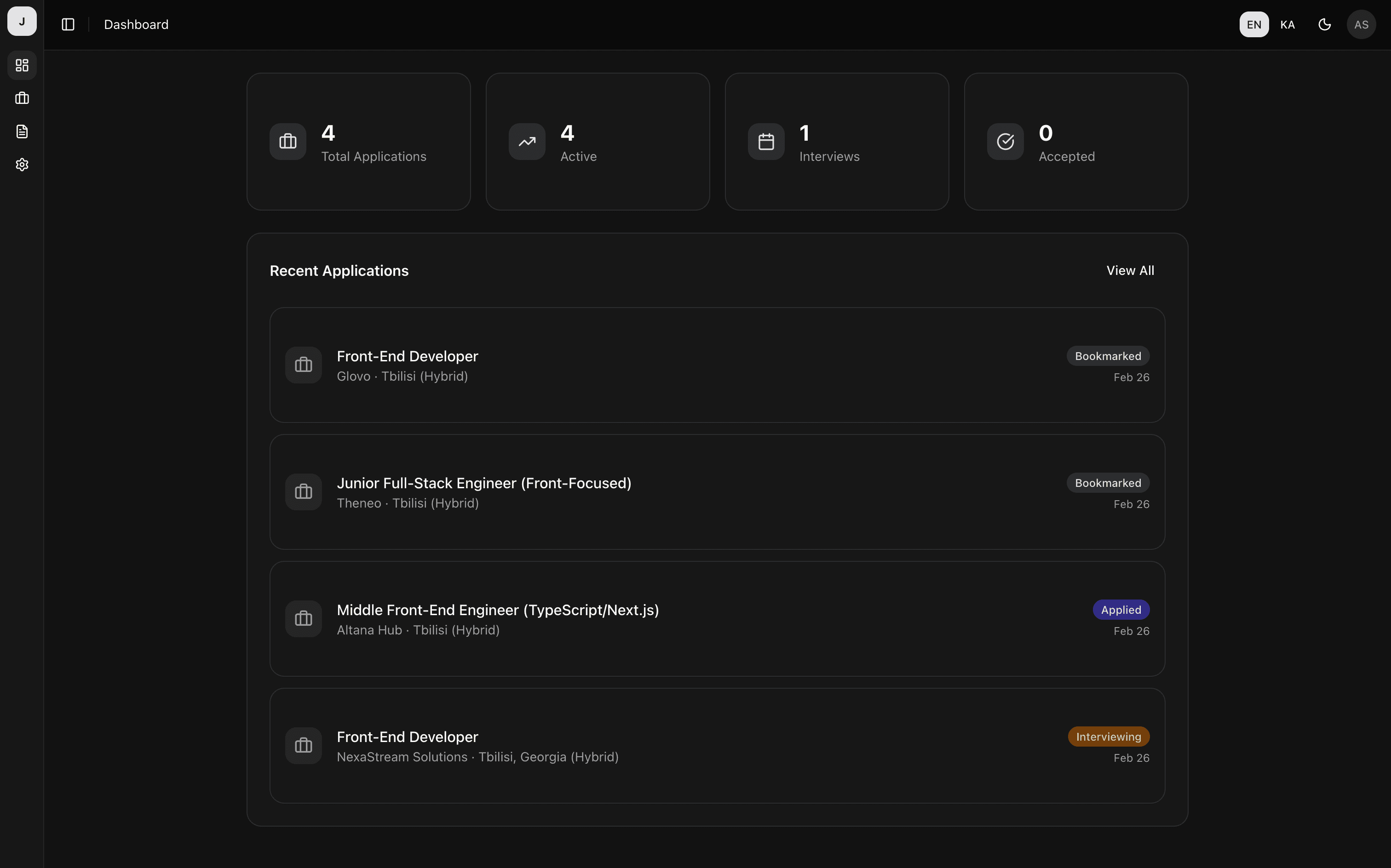Open Settings via the gear icon

[21, 165]
